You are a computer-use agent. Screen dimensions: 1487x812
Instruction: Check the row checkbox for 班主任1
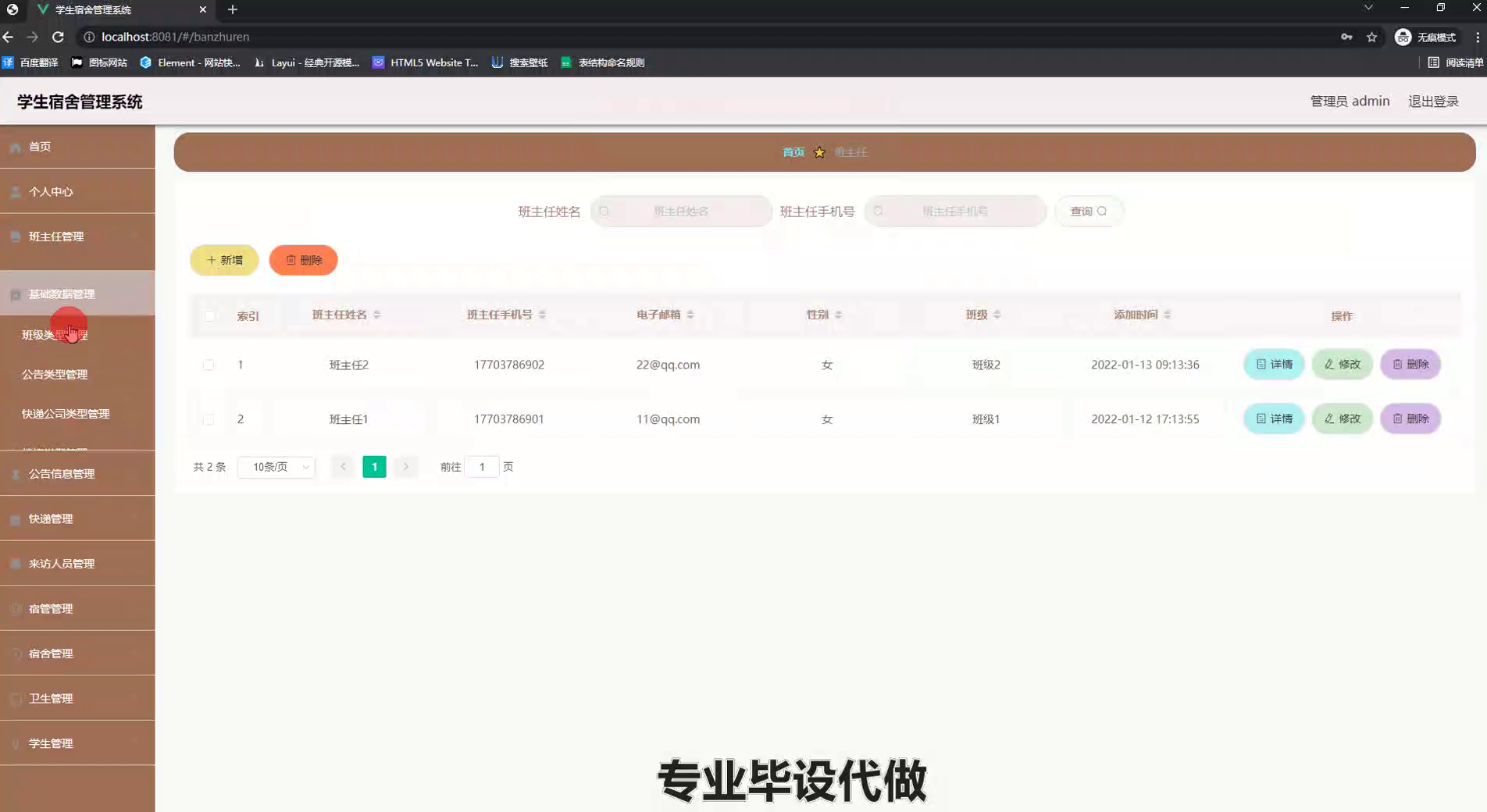point(209,419)
